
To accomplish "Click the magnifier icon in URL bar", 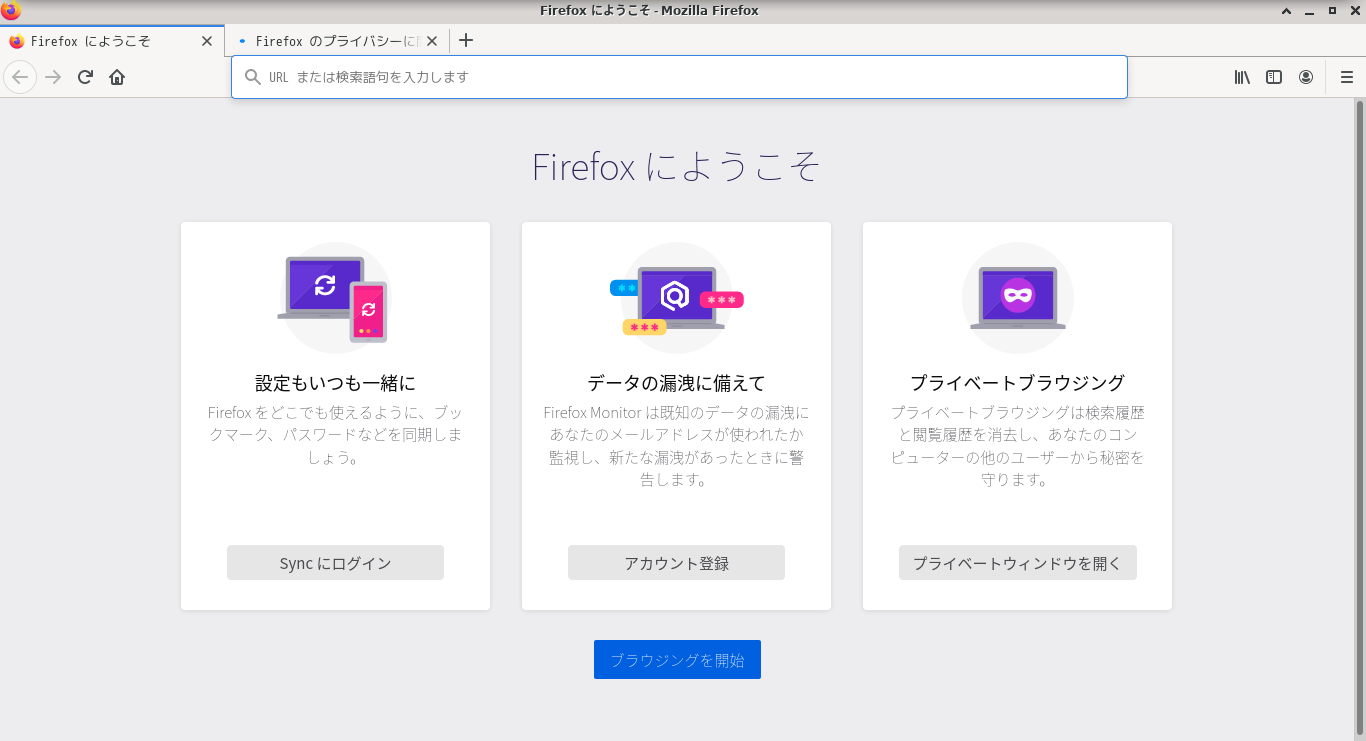I will [253, 77].
